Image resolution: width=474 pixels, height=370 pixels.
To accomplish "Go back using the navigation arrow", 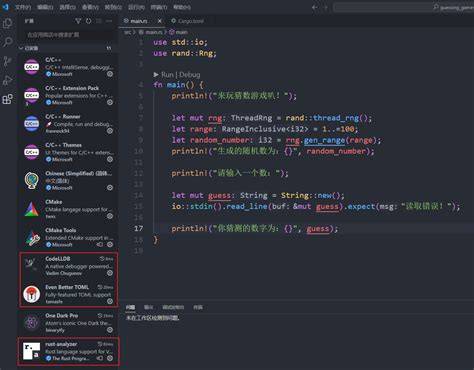I will click(x=314, y=7).
